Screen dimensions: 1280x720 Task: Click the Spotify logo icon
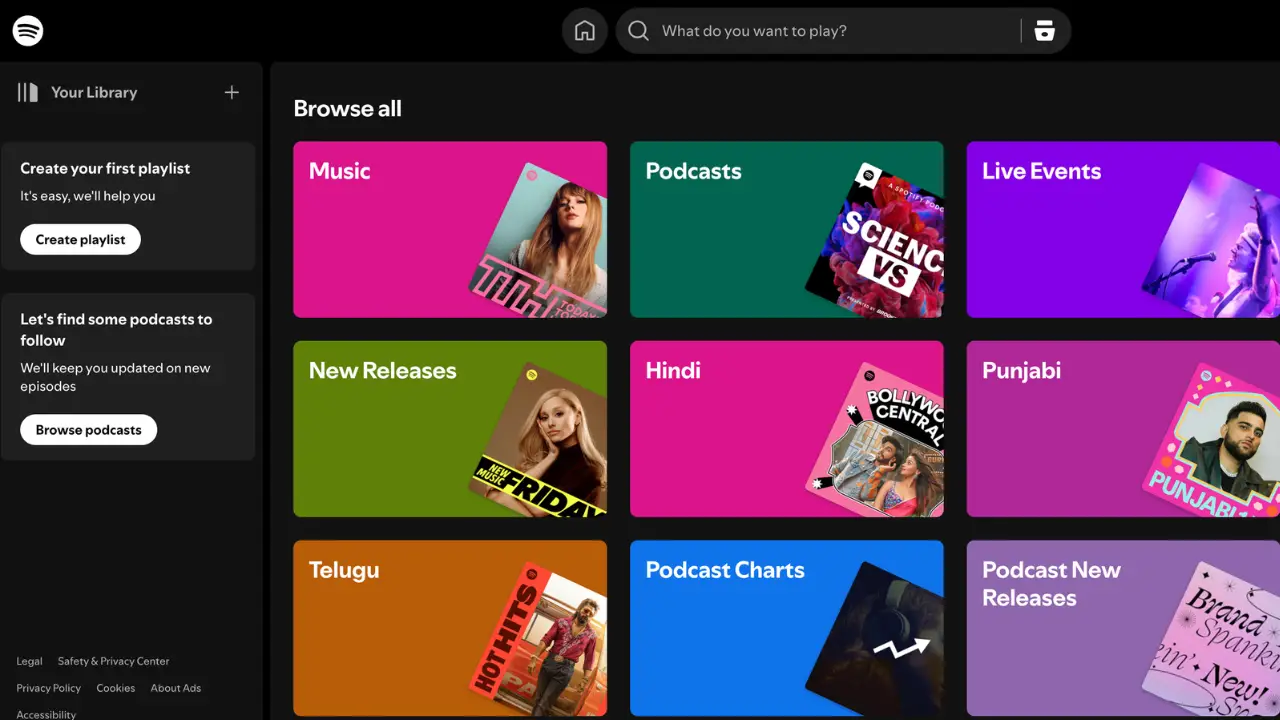pyautogui.click(x=28, y=31)
